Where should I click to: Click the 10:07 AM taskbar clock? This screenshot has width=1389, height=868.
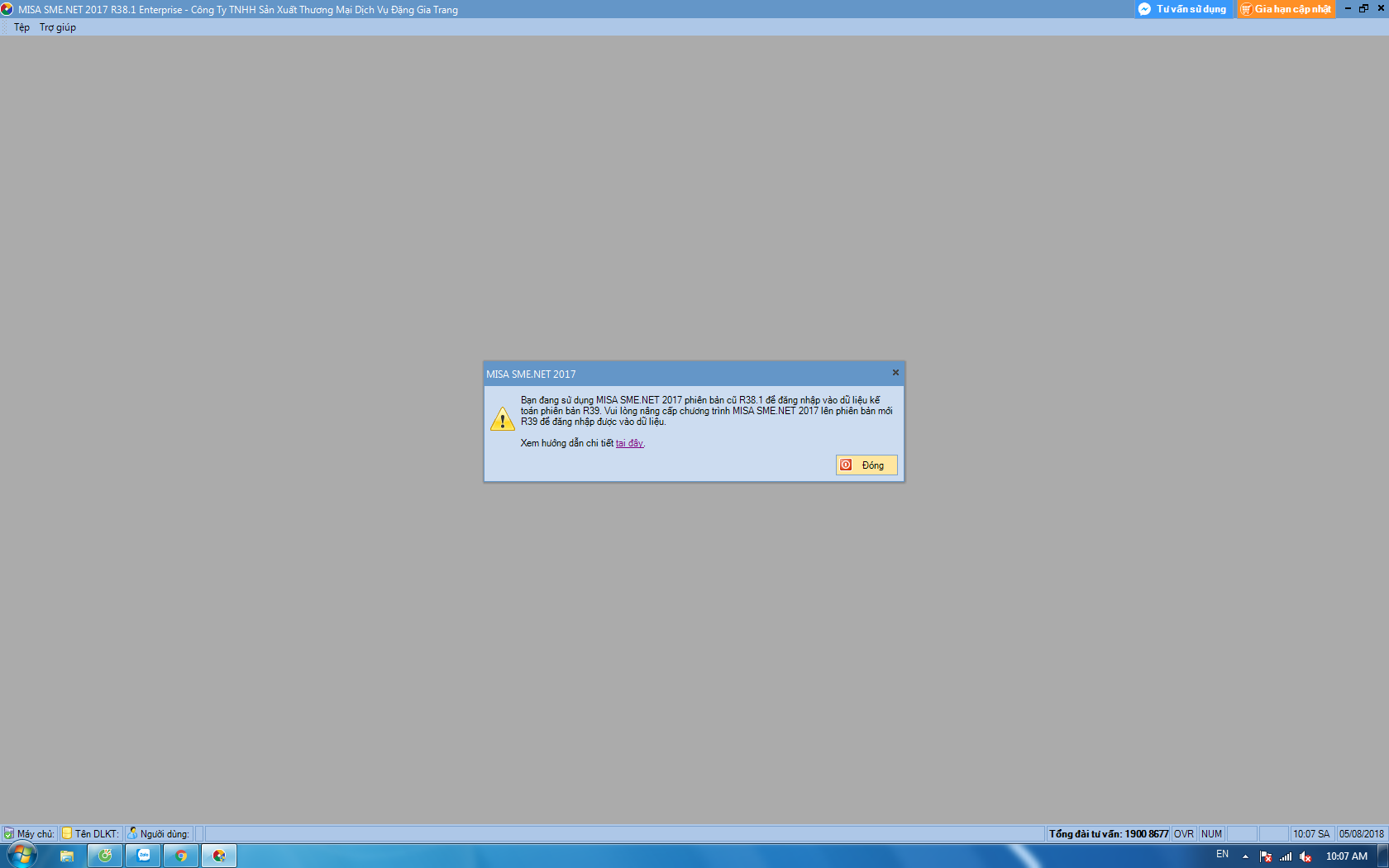[1347, 856]
